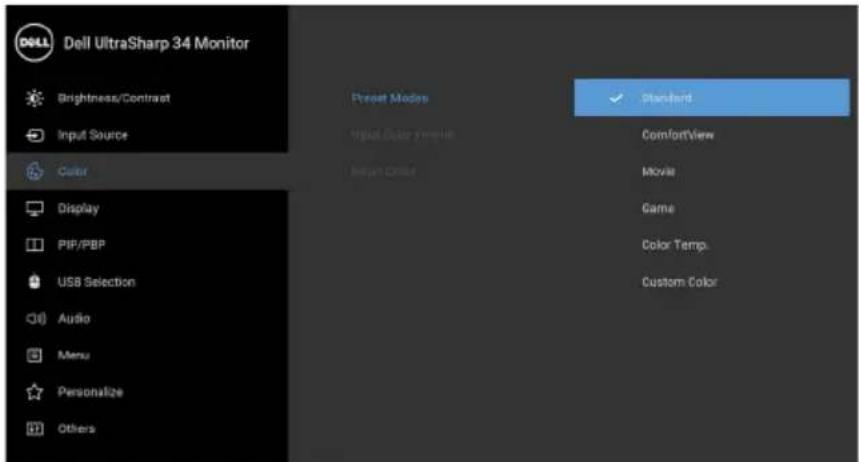Open USB Selection via its mouse icon
Viewport: 859px width, 462px height.
[35, 282]
